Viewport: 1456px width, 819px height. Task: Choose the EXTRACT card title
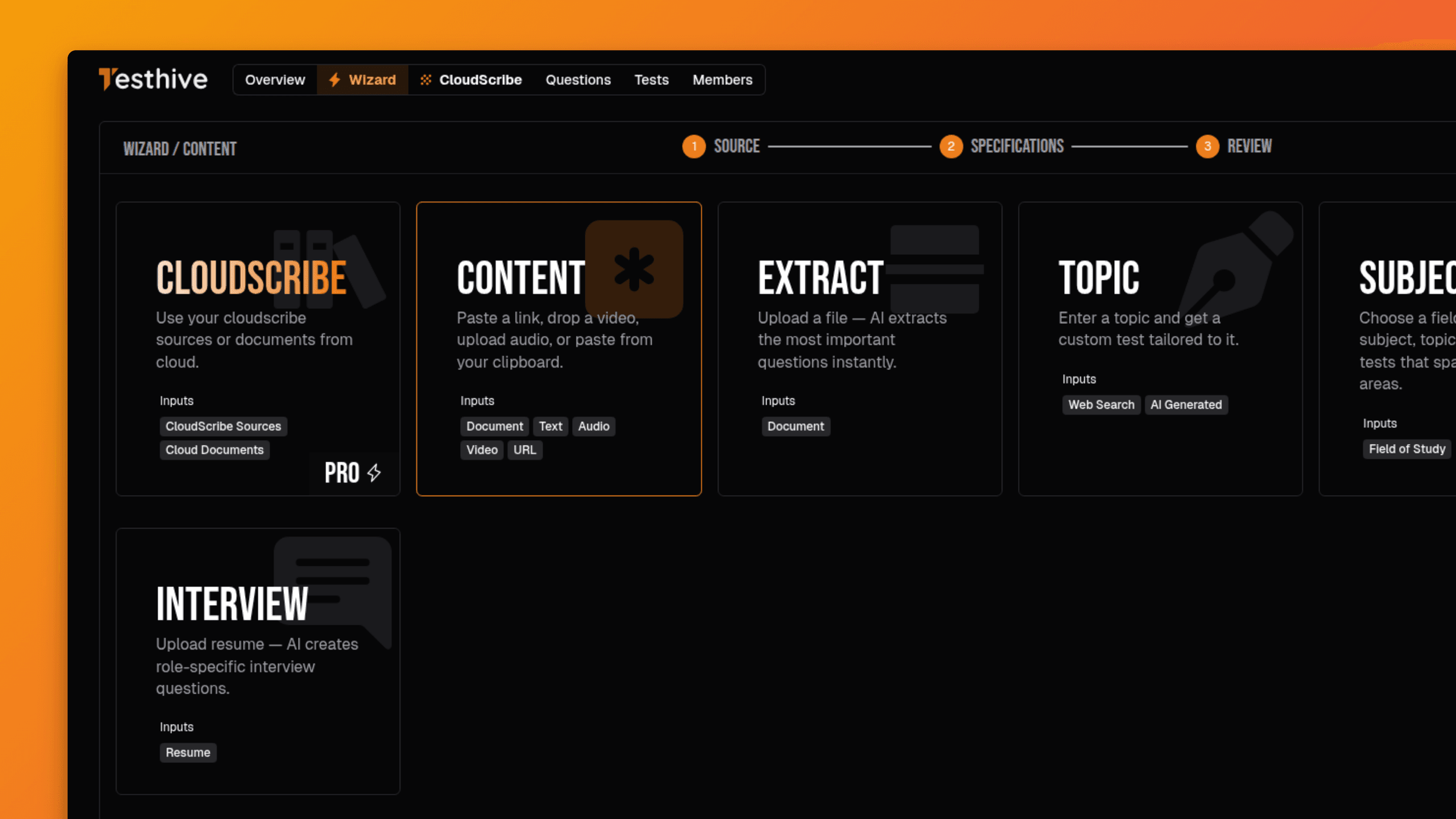coord(821,278)
